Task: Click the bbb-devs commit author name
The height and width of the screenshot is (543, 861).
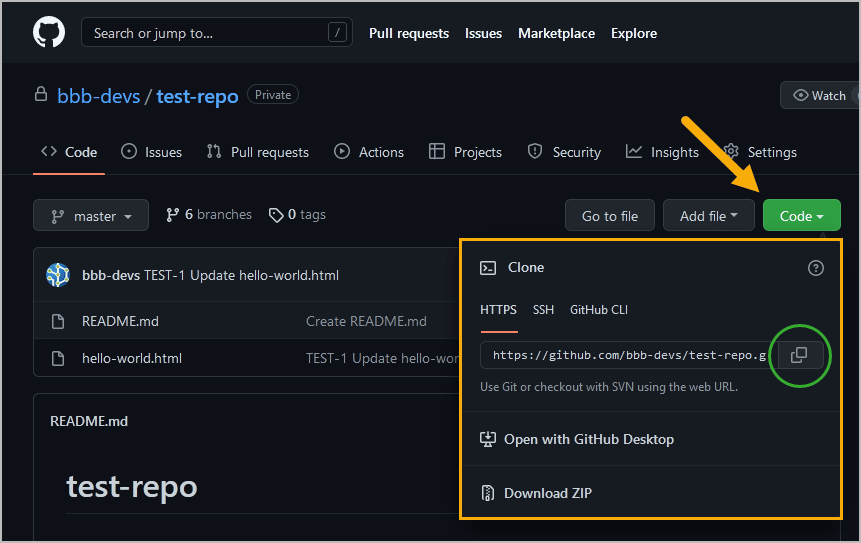Action: [x=111, y=275]
